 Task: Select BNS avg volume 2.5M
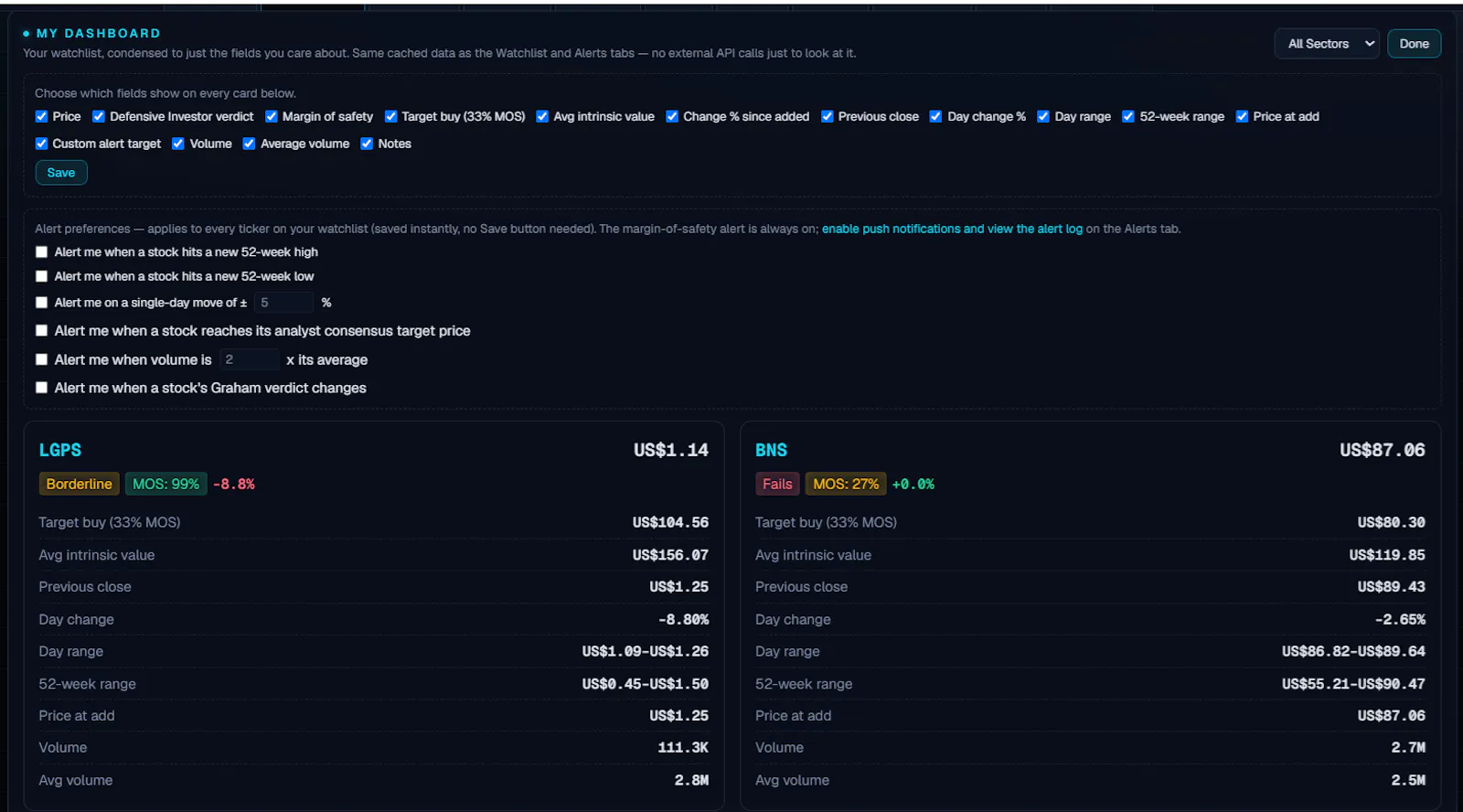tap(1408, 780)
